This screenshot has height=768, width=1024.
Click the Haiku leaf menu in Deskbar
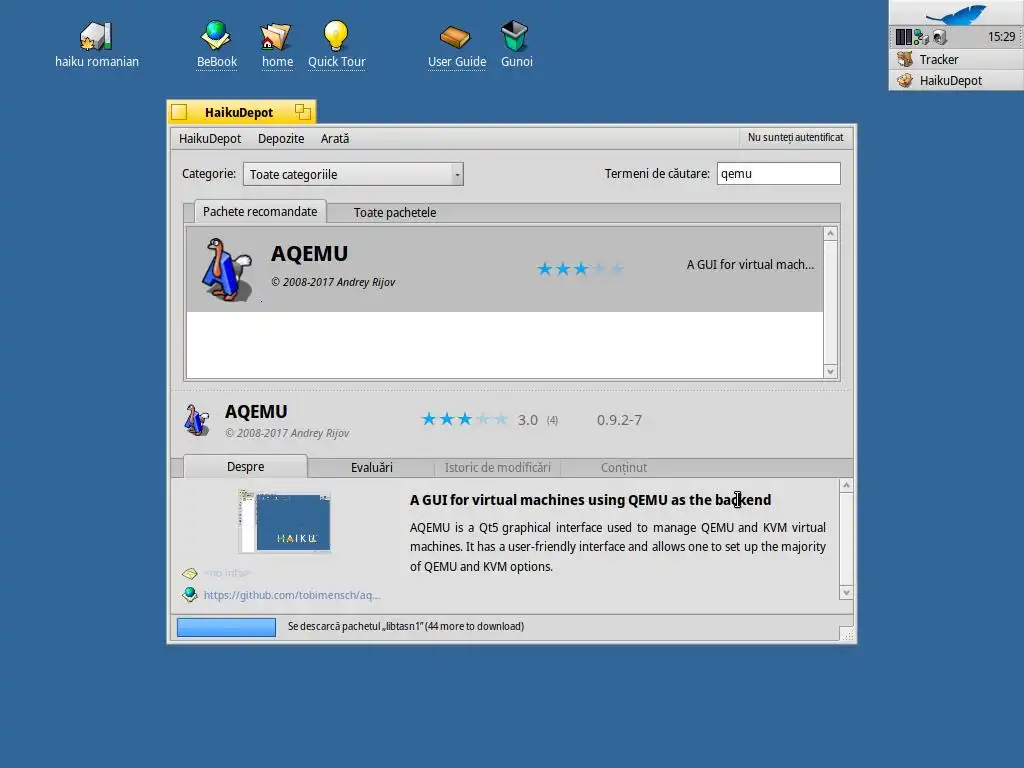[x=956, y=13]
